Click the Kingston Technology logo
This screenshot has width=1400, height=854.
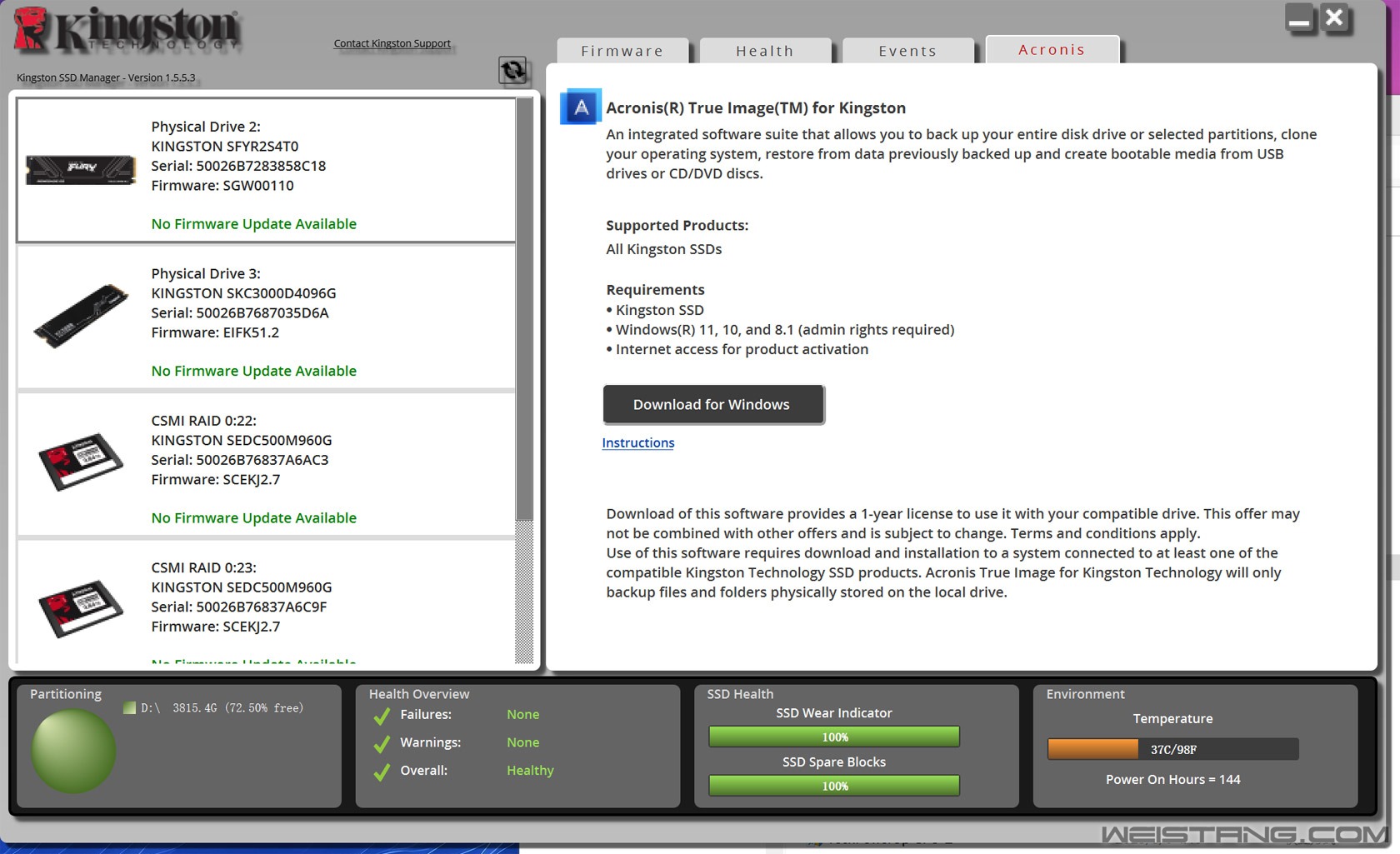pos(127,30)
